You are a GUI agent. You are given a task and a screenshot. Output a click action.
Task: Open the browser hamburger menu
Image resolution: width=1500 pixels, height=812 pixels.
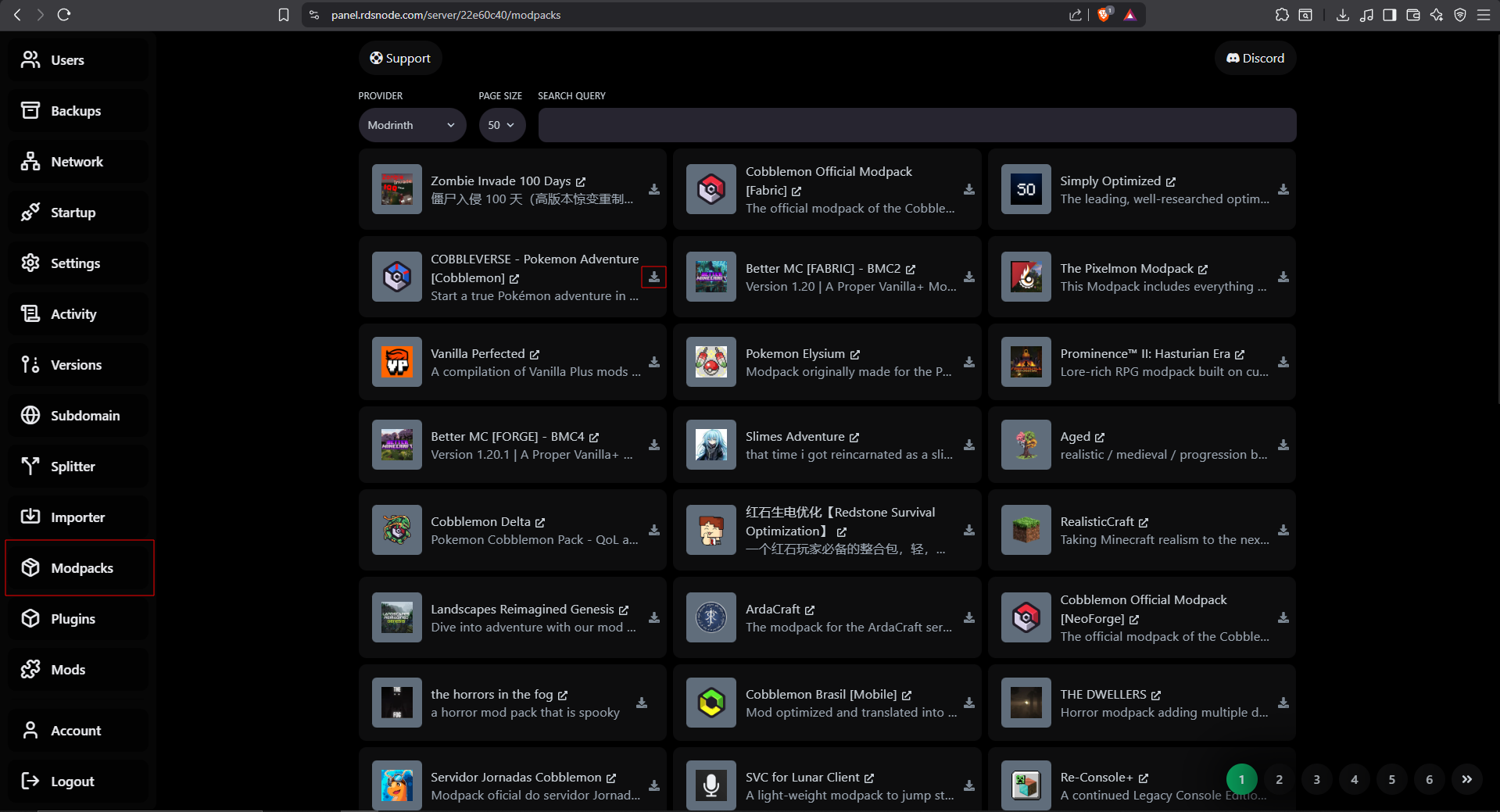point(1483,14)
